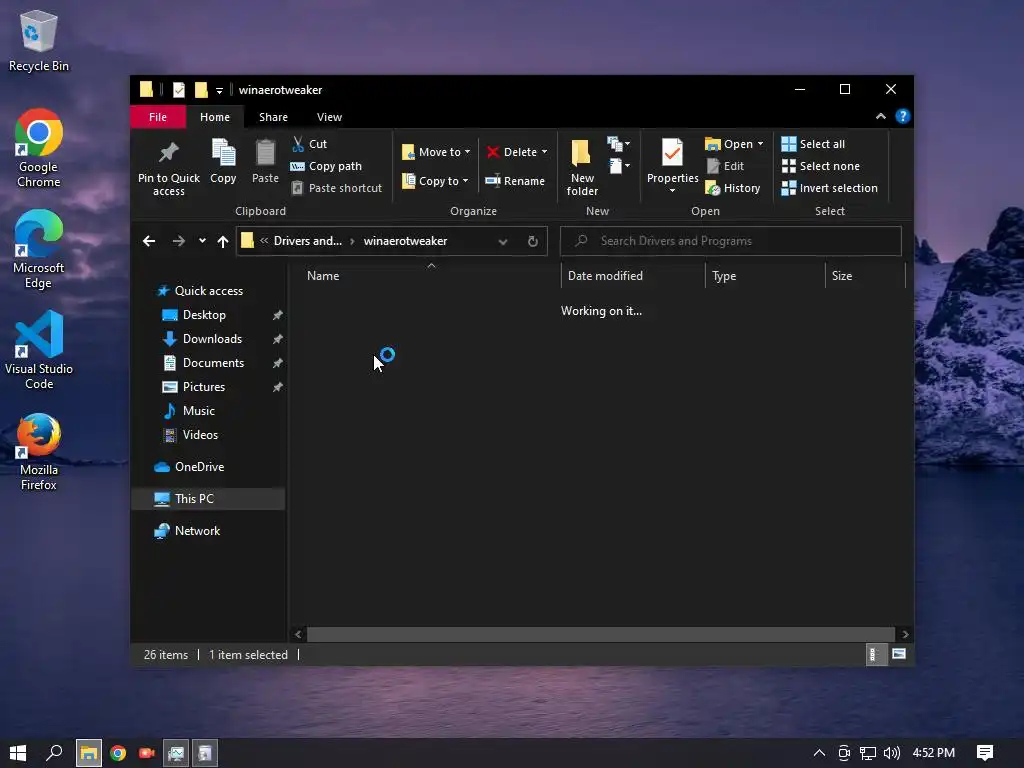The width and height of the screenshot is (1024, 768).
Task: Click winaerotweaker breadcrumb segment
Action: point(405,241)
